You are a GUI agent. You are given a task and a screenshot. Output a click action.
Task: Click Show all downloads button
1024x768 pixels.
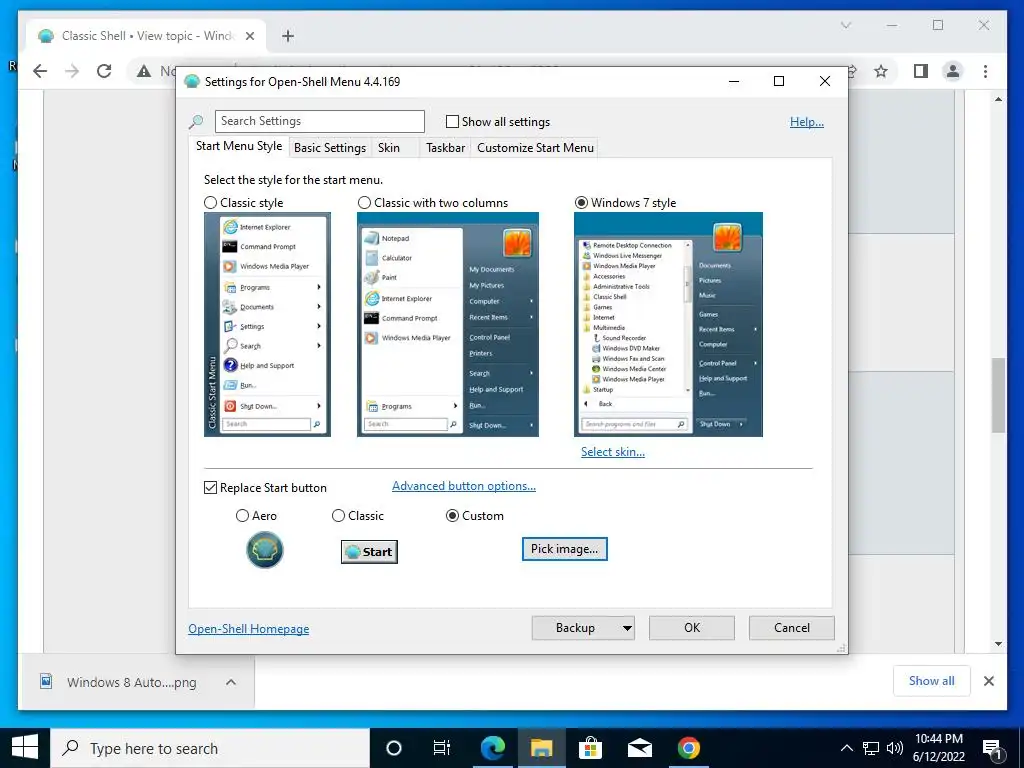(931, 681)
